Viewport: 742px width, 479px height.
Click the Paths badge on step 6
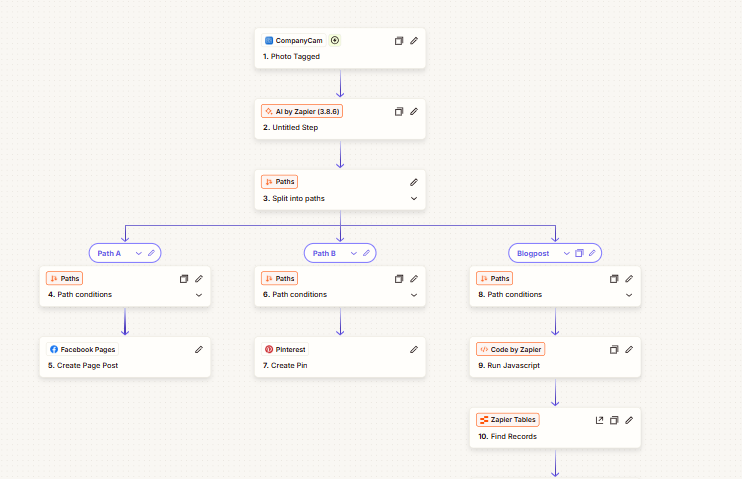coord(279,278)
